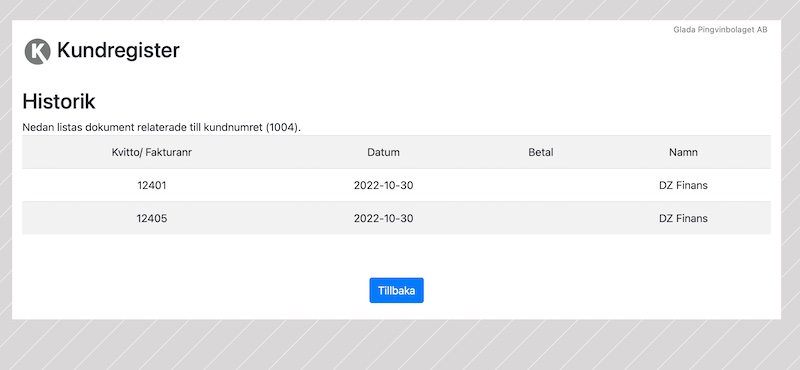800x370 pixels.
Task: Click the Namn column header
Action: point(683,152)
